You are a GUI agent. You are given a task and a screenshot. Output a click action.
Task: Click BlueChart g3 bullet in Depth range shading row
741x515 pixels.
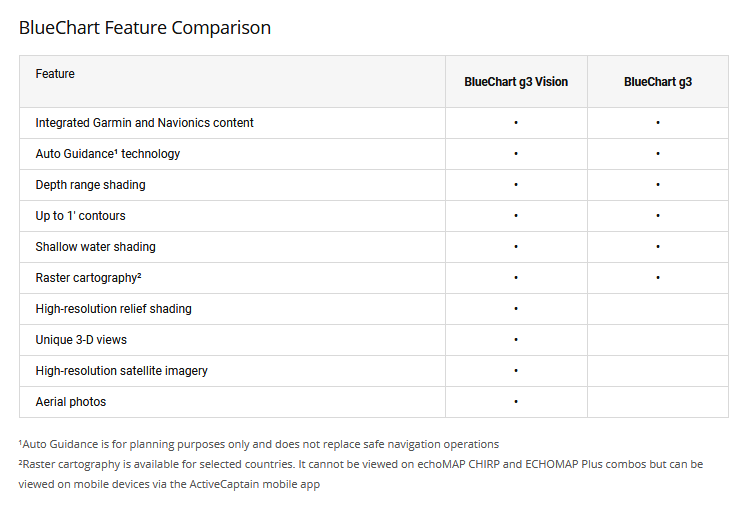click(x=658, y=185)
